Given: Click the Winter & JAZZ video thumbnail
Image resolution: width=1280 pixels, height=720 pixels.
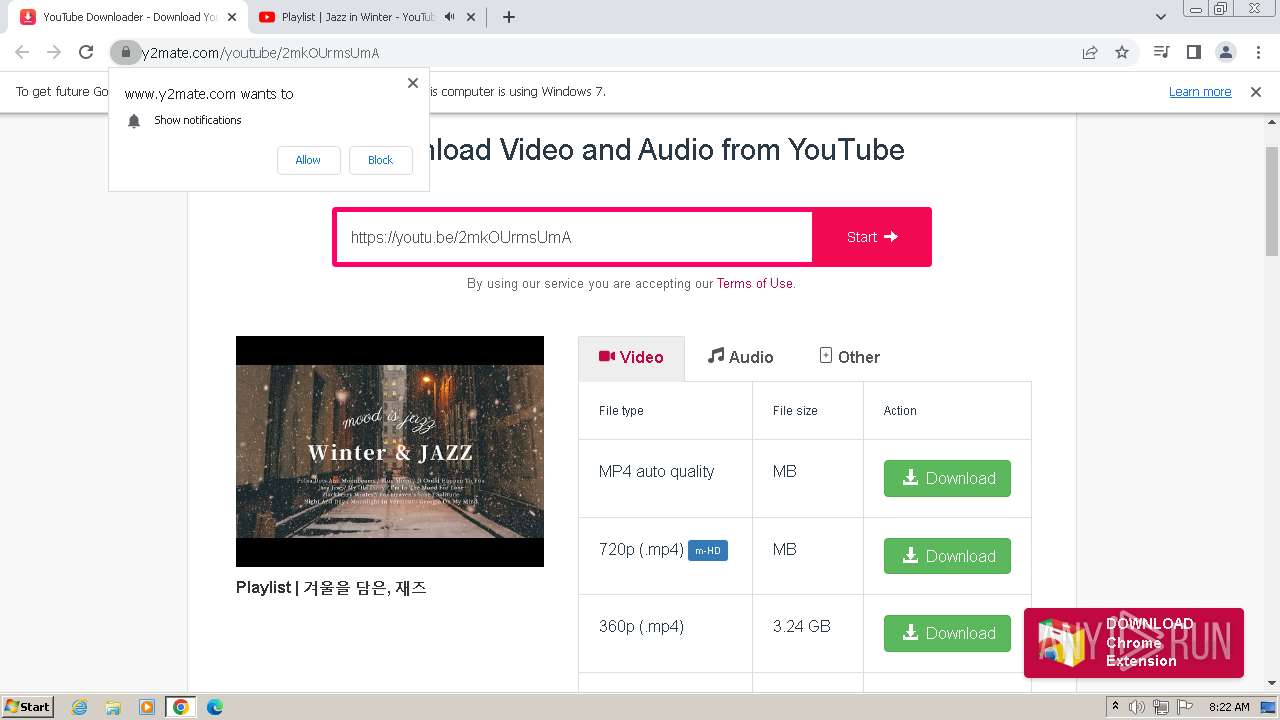Looking at the screenshot, I should (390, 451).
